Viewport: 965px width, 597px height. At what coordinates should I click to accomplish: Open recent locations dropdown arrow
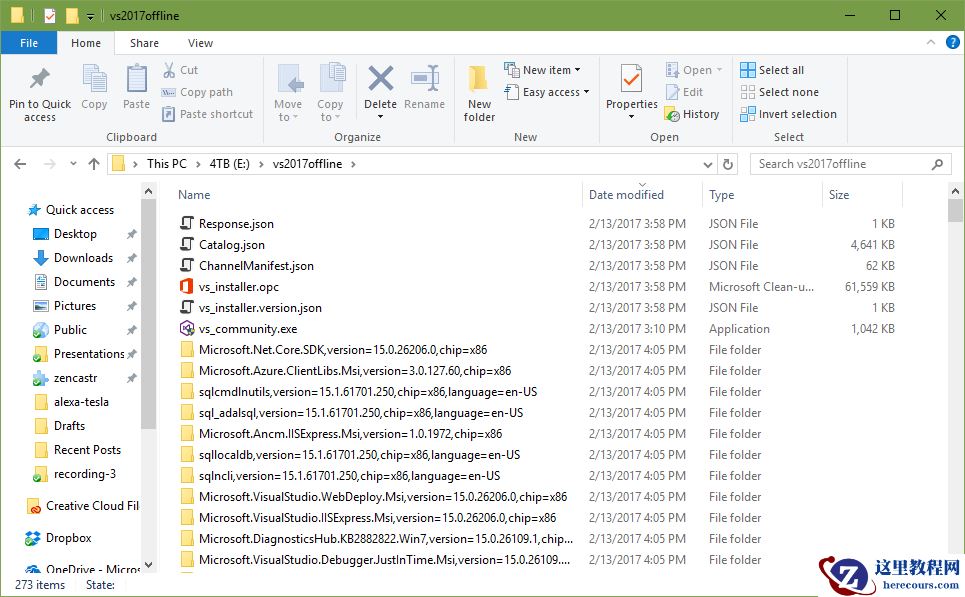pos(73,164)
